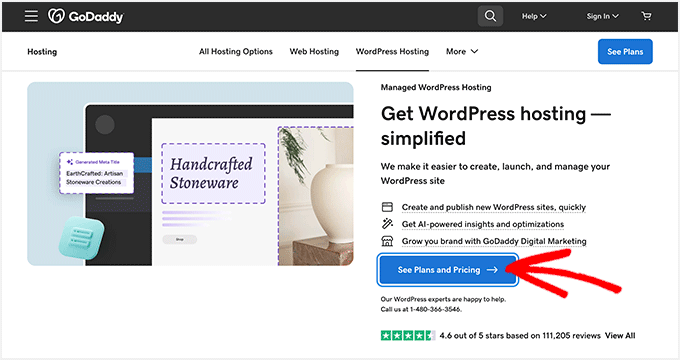Go to Web Hosting tab
This screenshot has width=680, height=360.
(314, 51)
